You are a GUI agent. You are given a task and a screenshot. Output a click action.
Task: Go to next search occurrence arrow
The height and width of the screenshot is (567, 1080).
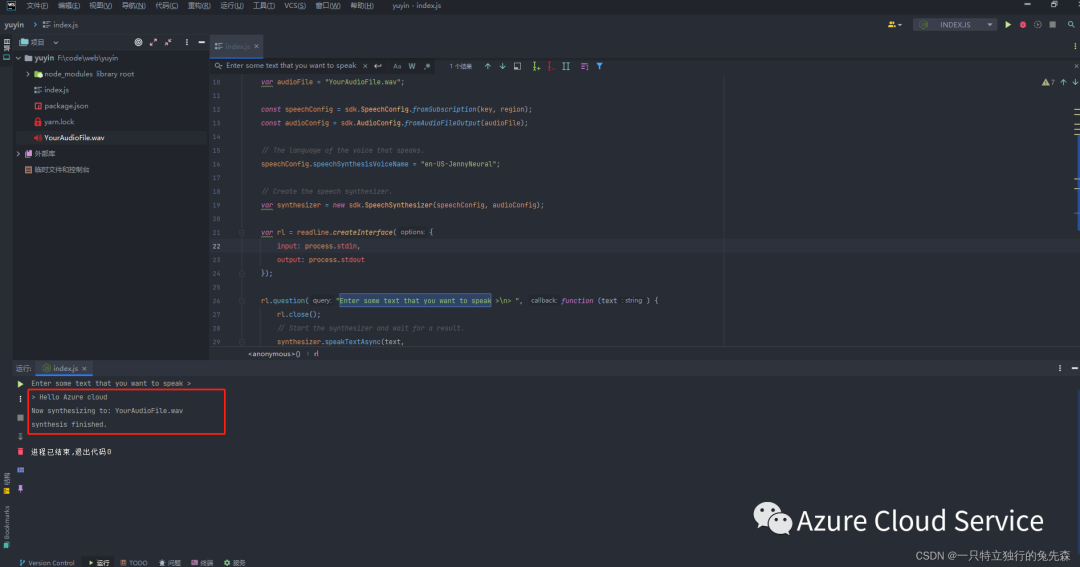[503, 66]
